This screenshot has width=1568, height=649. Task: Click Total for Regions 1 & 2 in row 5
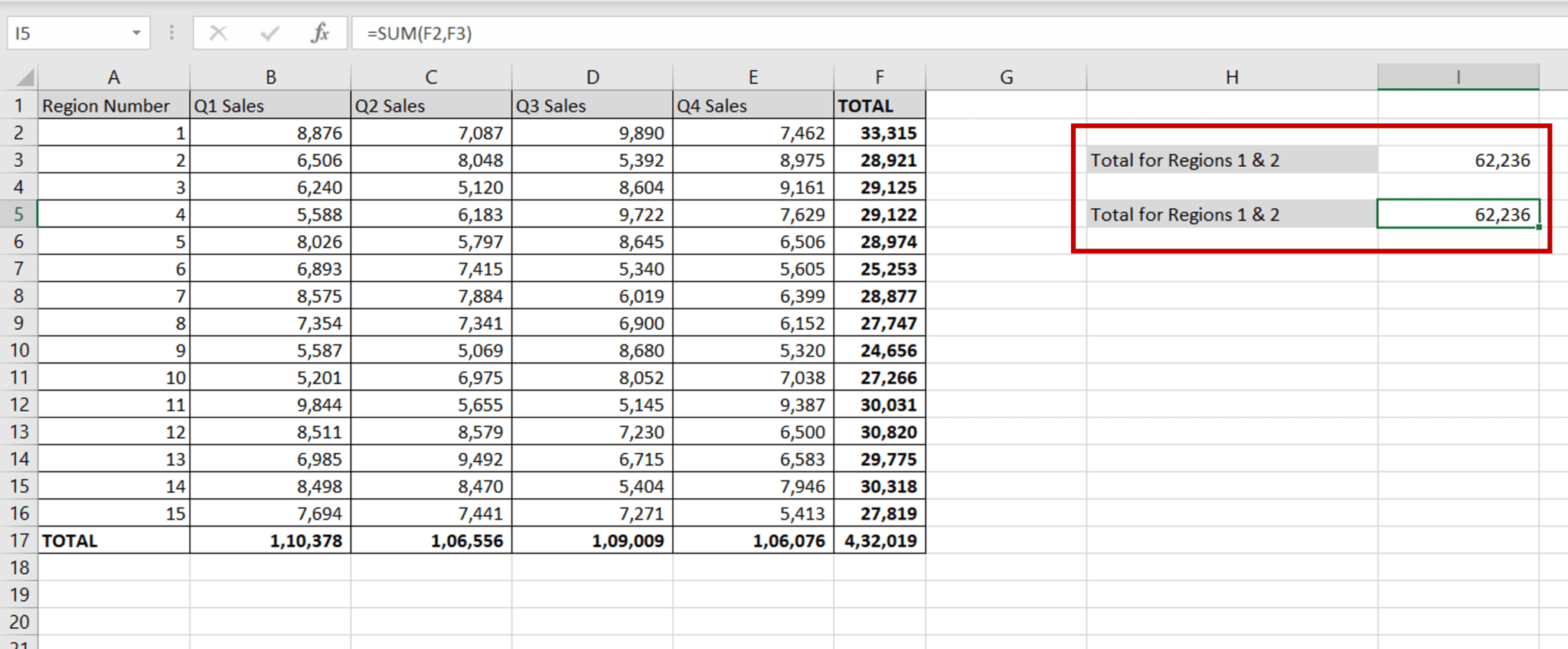(x=1232, y=214)
